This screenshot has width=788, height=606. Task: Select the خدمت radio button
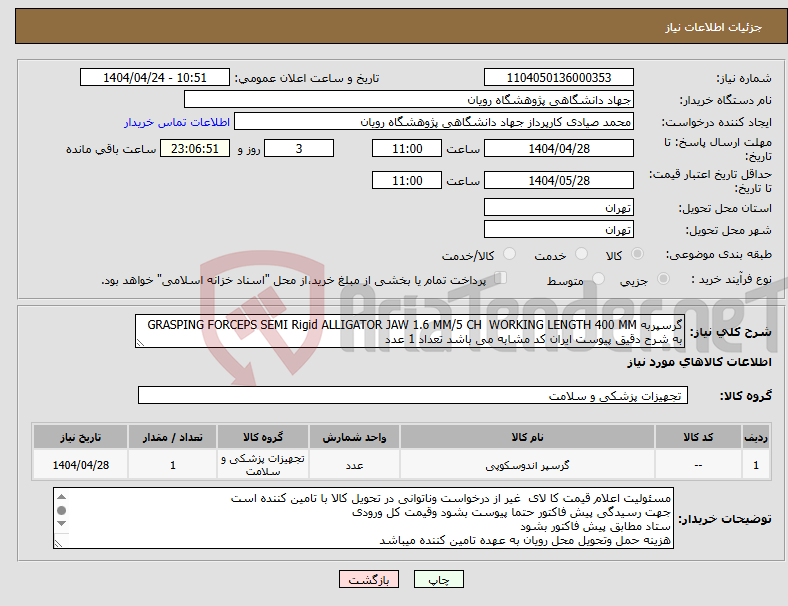581,254
